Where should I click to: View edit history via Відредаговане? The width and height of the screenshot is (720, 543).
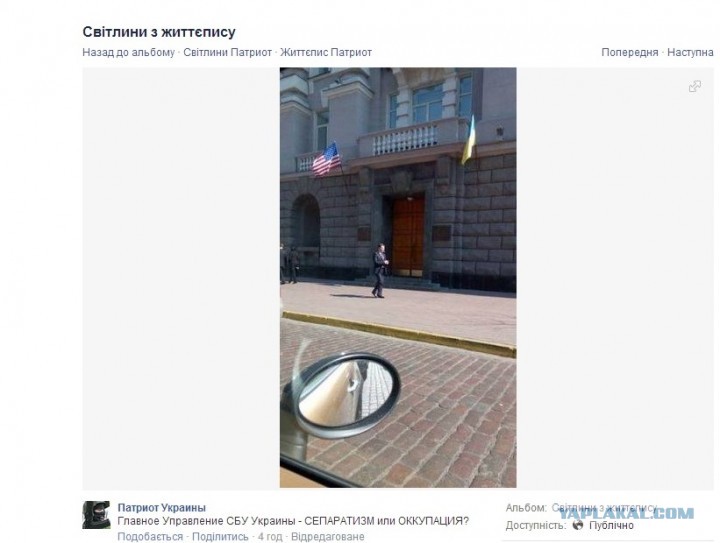pyautogui.click(x=327, y=537)
